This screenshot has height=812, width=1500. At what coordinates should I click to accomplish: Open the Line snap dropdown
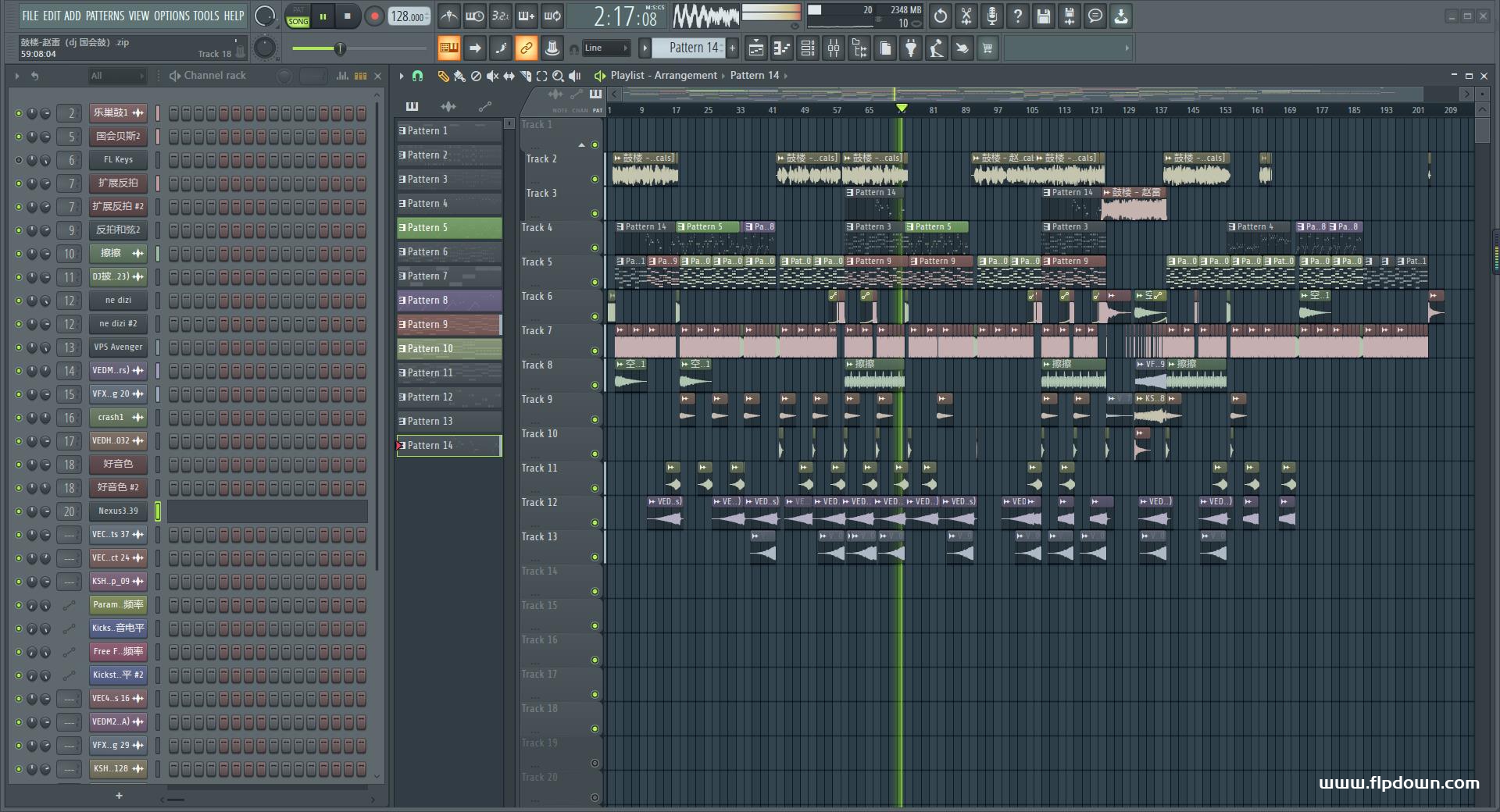pyautogui.click(x=605, y=48)
